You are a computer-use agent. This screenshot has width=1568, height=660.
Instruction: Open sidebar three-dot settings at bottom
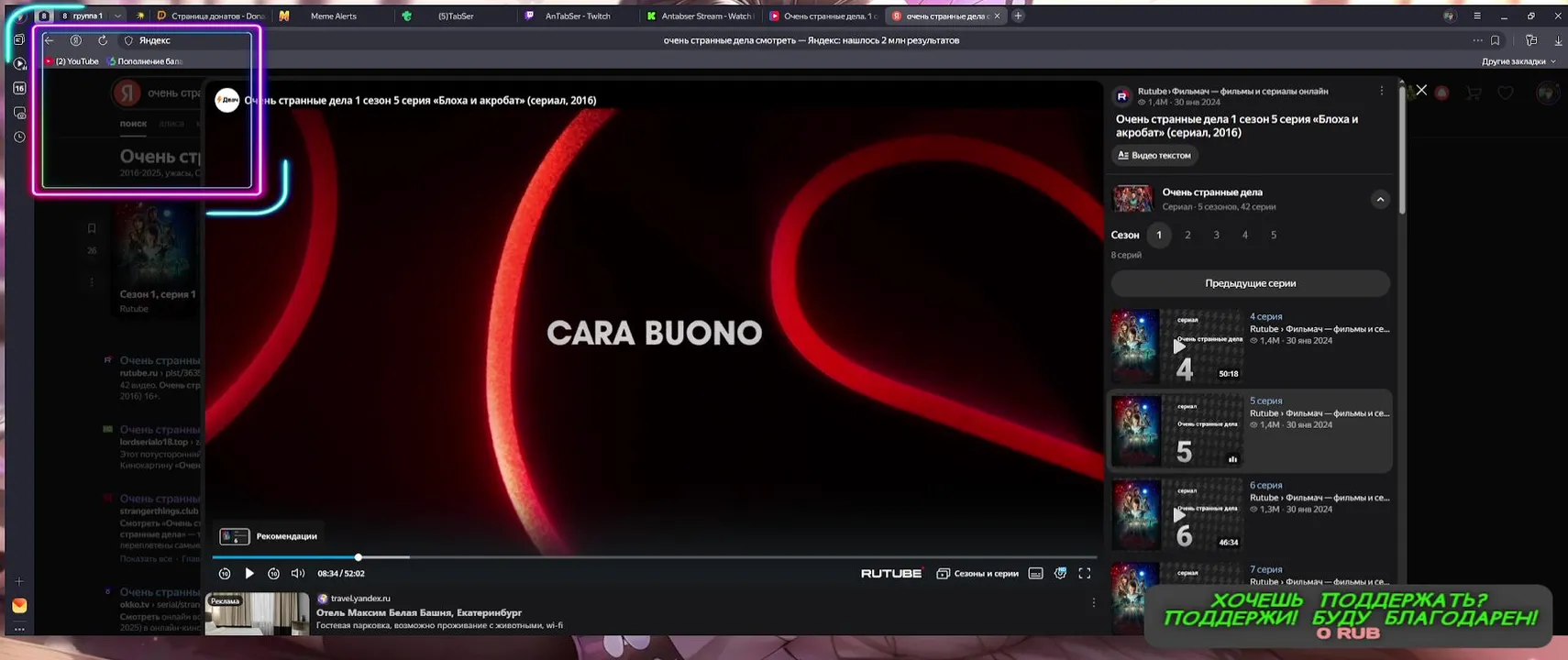click(x=19, y=629)
